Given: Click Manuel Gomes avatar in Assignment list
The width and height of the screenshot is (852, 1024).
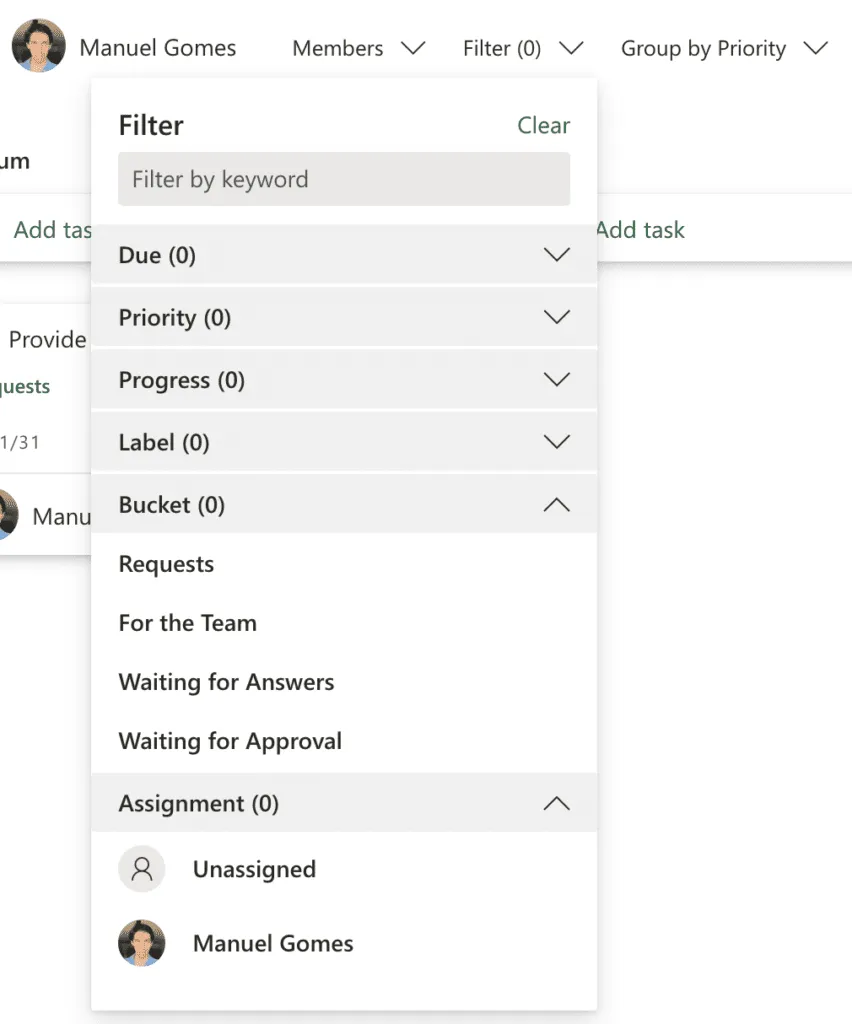Looking at the screenshot, I should point(141,943).
